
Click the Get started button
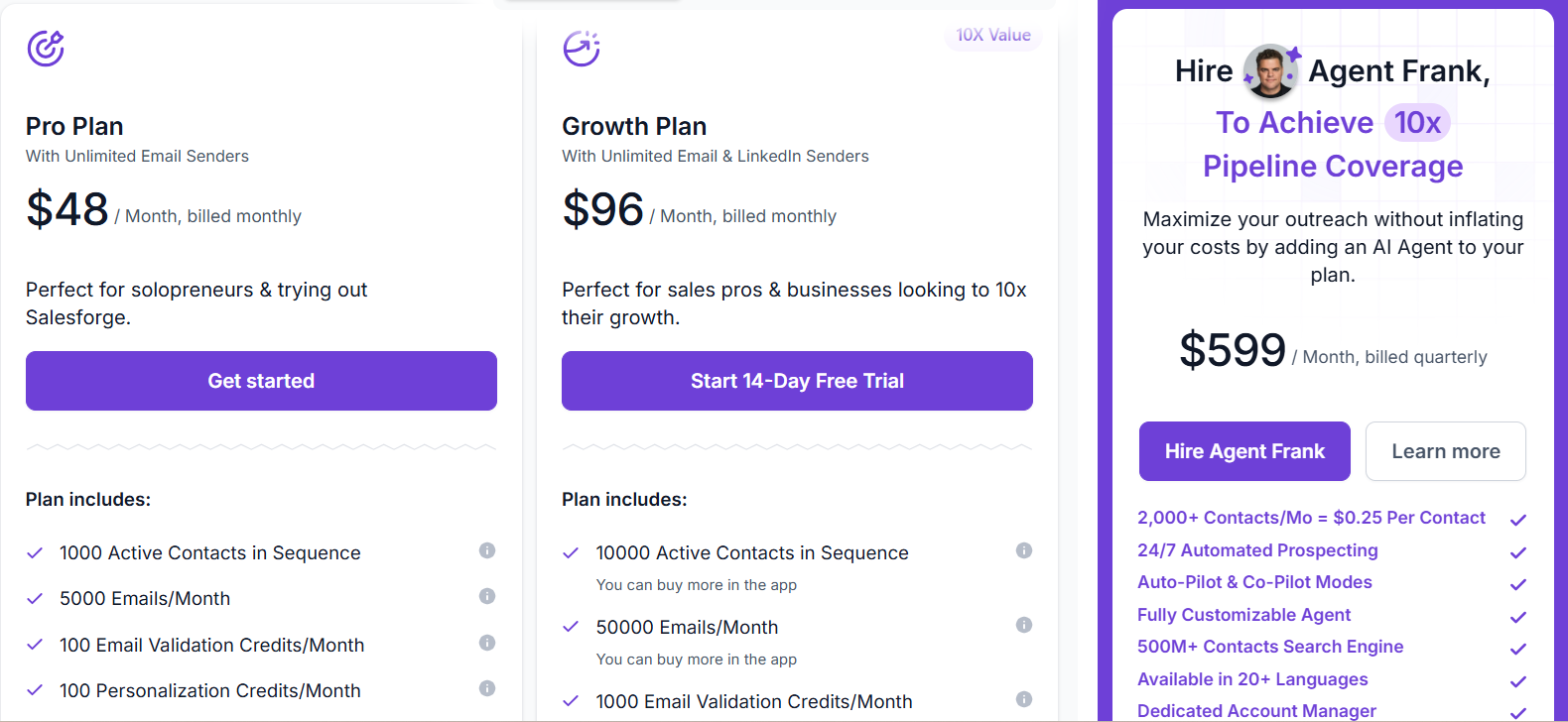click(x=261, y=381)
